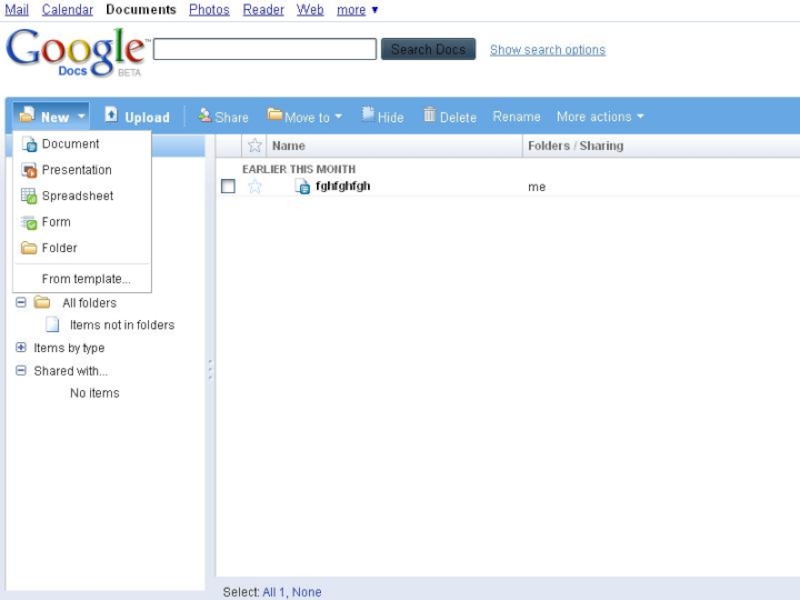Click the Folder icon in New menu
800x600 pixels.
coord(29,248)
